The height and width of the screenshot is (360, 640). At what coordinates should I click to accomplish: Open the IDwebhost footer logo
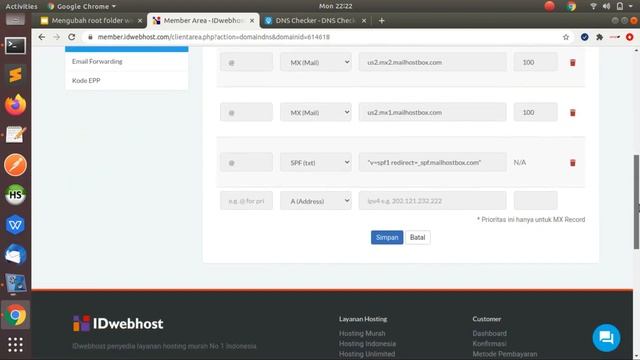click(118, 324)
